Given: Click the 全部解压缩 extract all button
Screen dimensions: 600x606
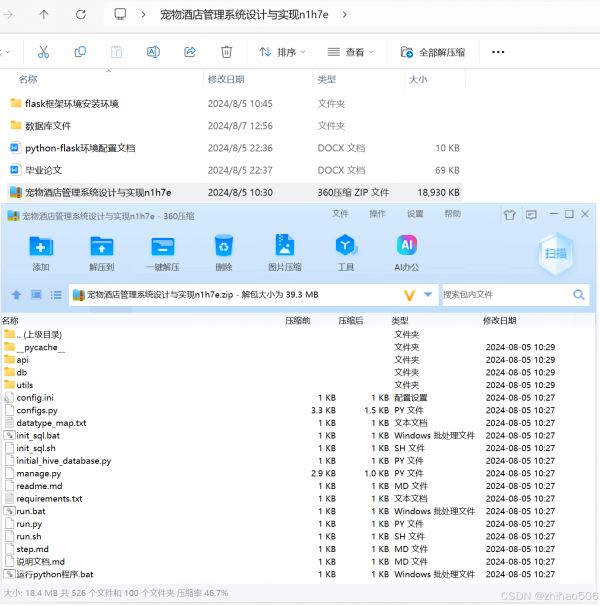Looking at the screenshot, I should 433,52.
